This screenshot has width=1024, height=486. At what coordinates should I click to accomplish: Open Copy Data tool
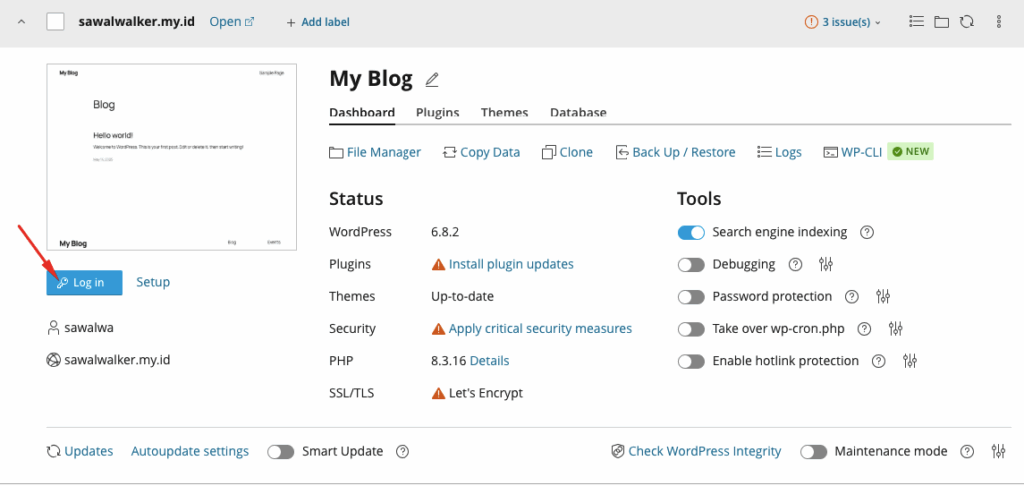tap(481, 152)
